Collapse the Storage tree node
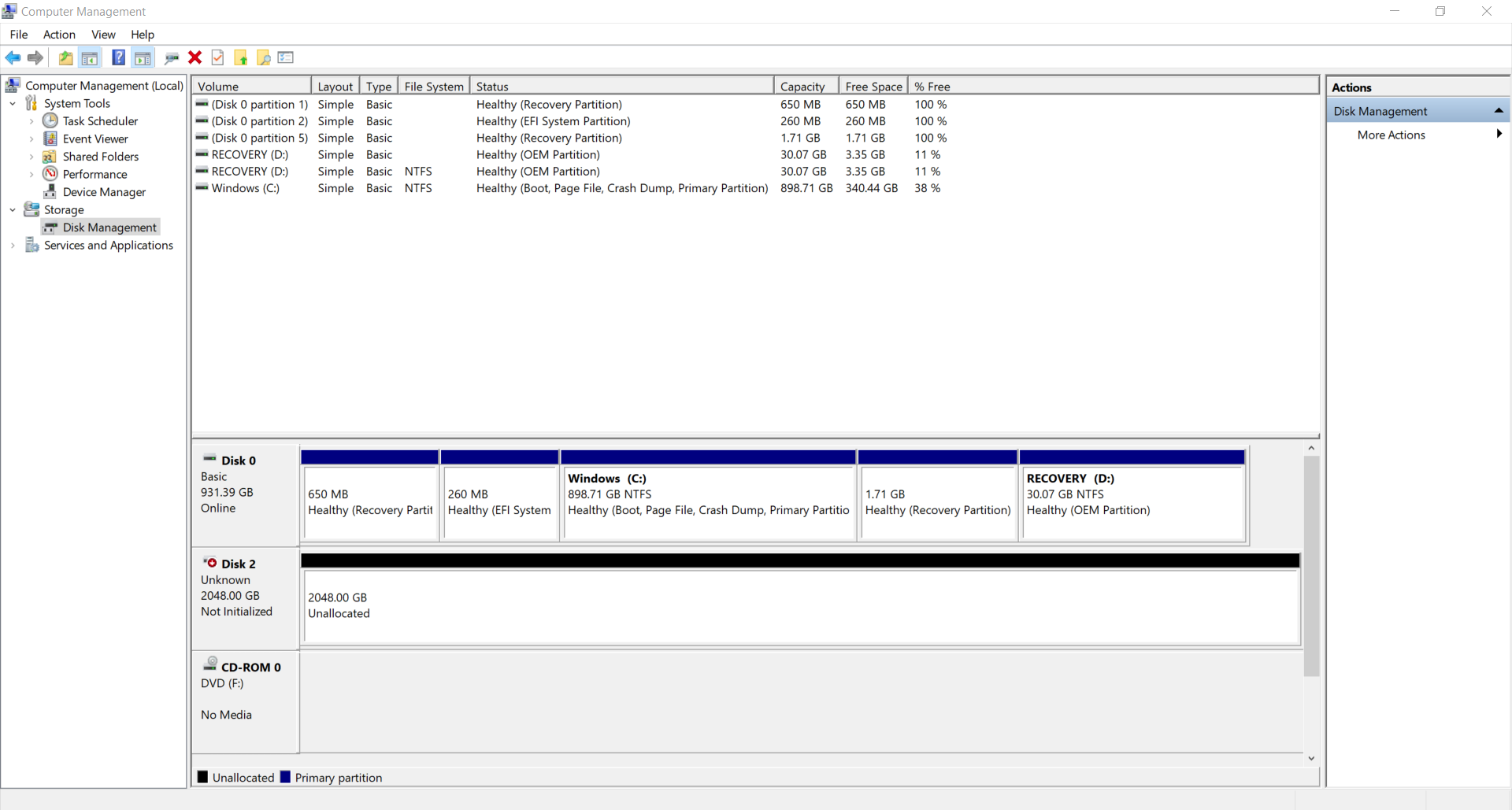 [13, 209]
